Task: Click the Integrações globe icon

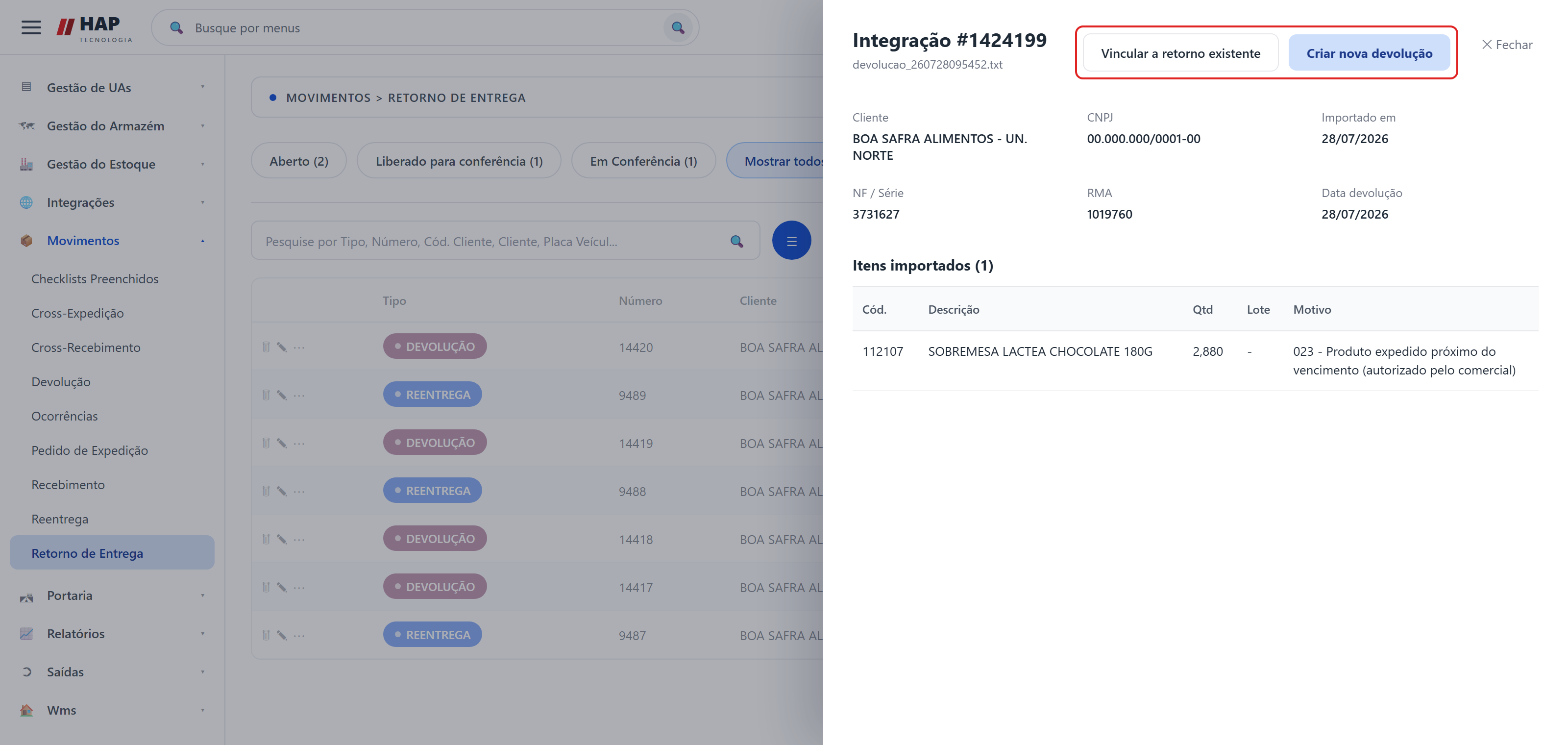Action: coord(26,202)
